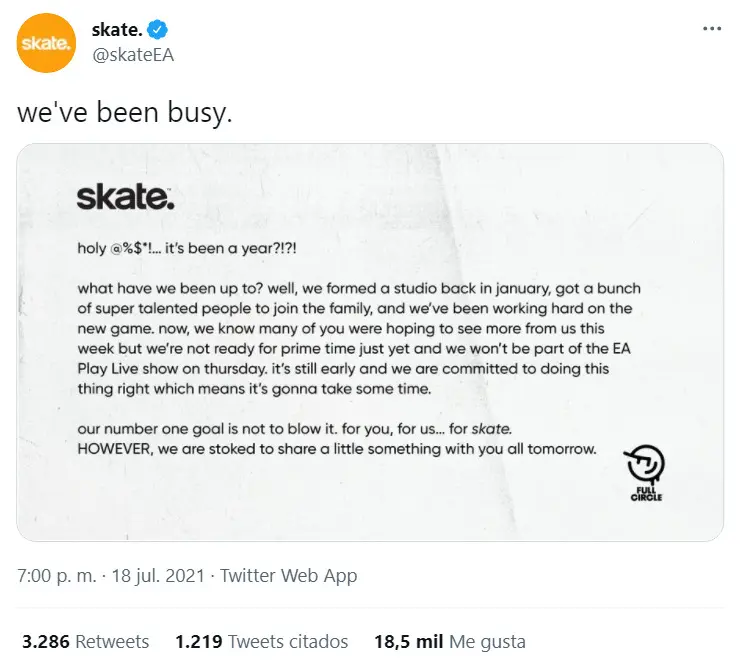This screenshot has height=668, width=744.
Task: Open the attached announcement image
Action: [x=370, y=342]
